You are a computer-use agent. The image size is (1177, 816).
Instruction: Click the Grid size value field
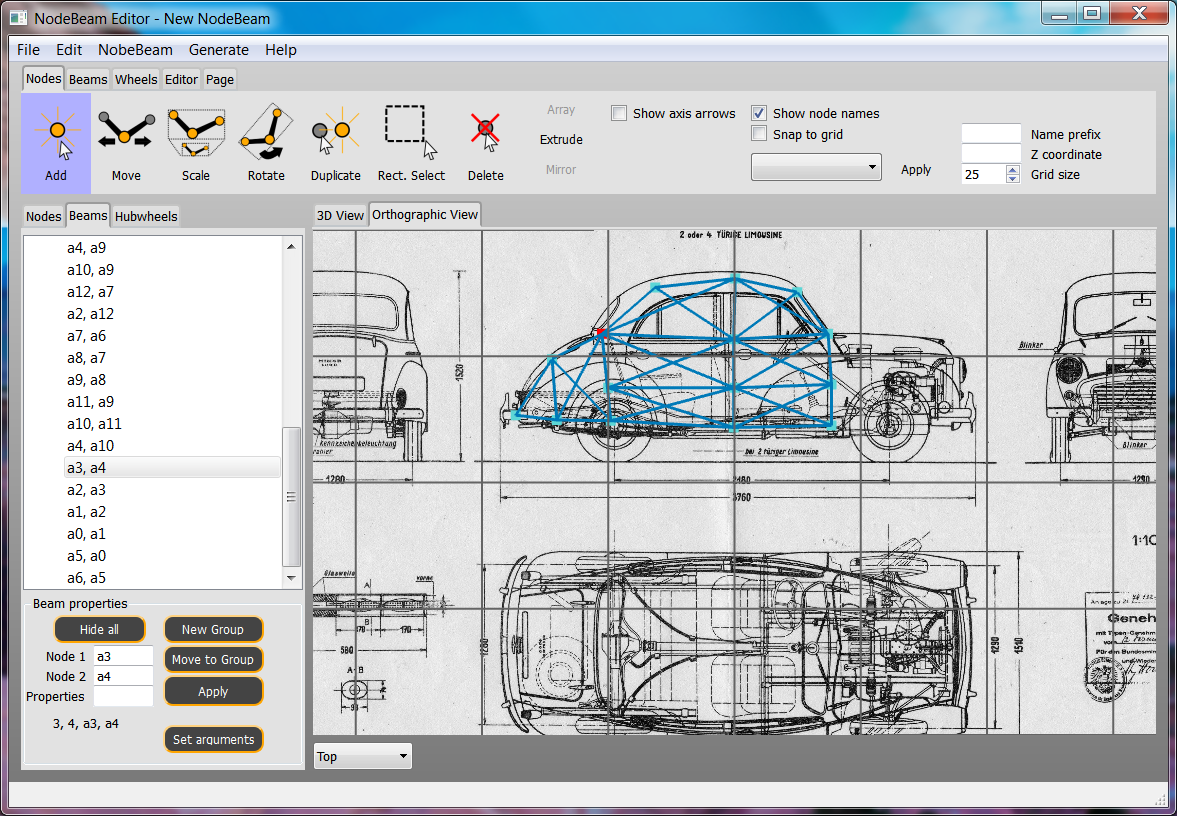tap(983, 174)
